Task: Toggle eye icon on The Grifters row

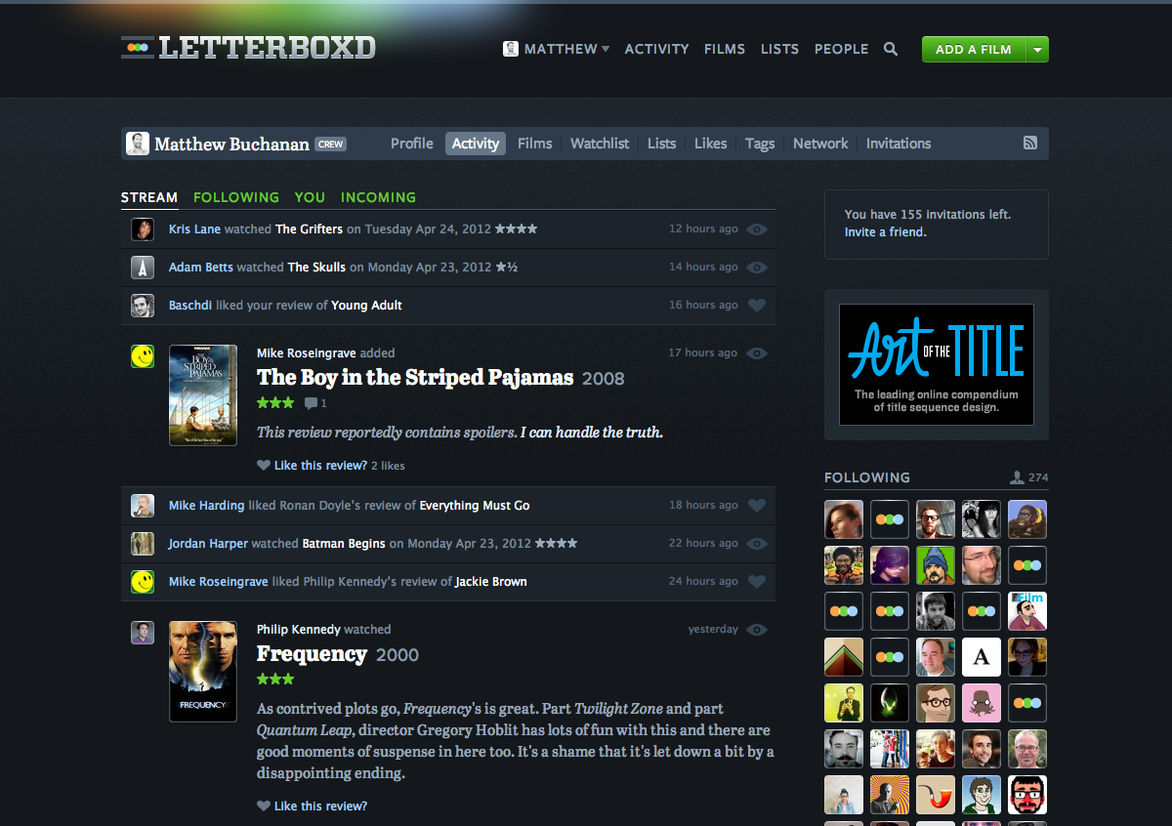Action: (756, 229)
